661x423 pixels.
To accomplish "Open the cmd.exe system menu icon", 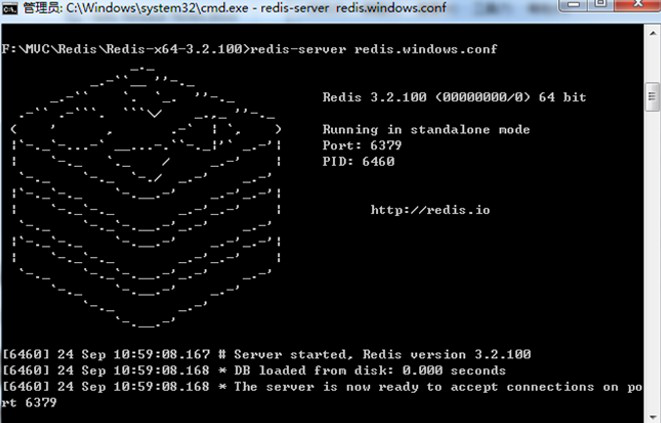I will [x=9, y=8].
